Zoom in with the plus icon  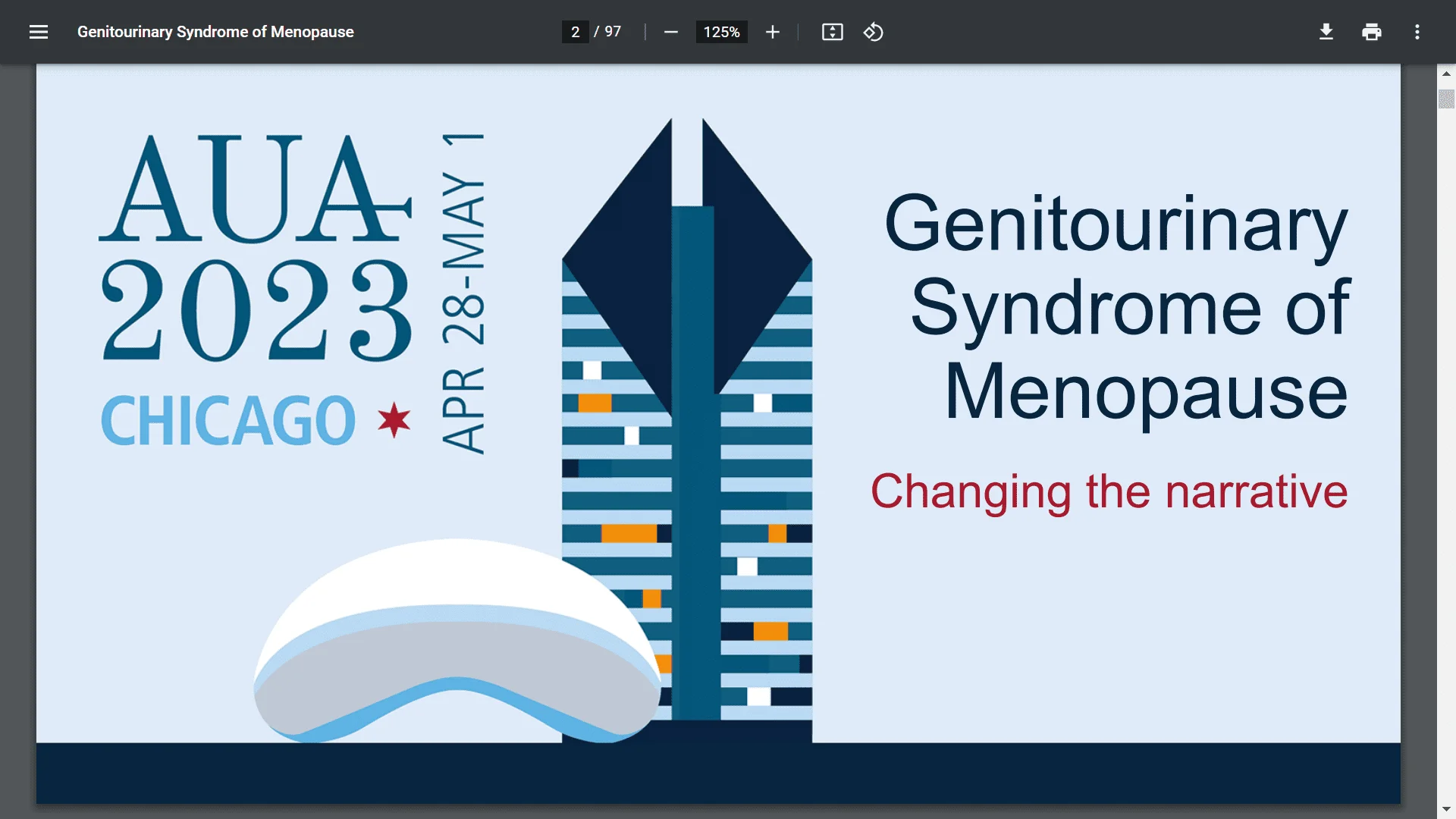tap(773, 32)
